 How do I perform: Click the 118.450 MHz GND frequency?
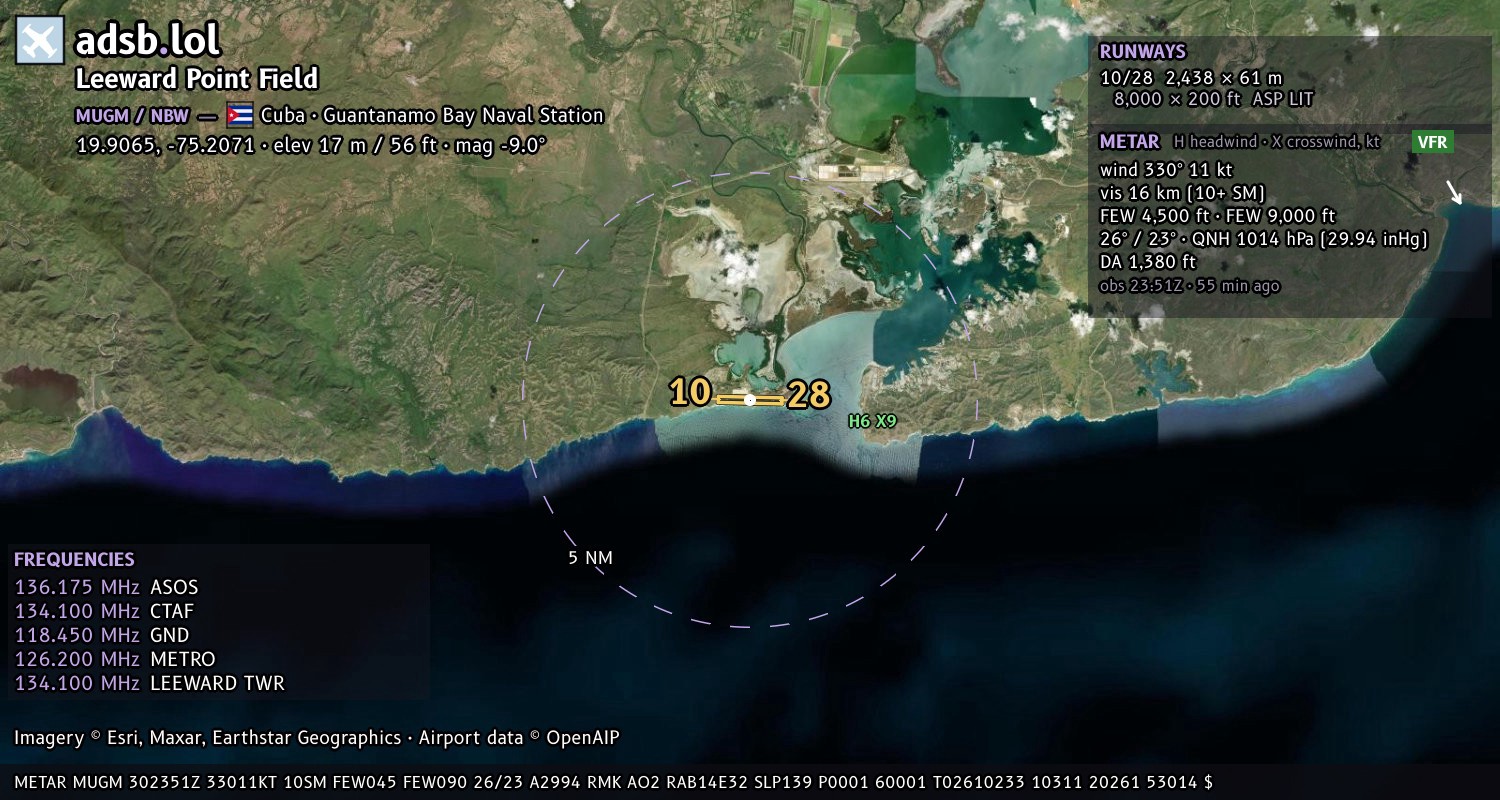(102, 635)
